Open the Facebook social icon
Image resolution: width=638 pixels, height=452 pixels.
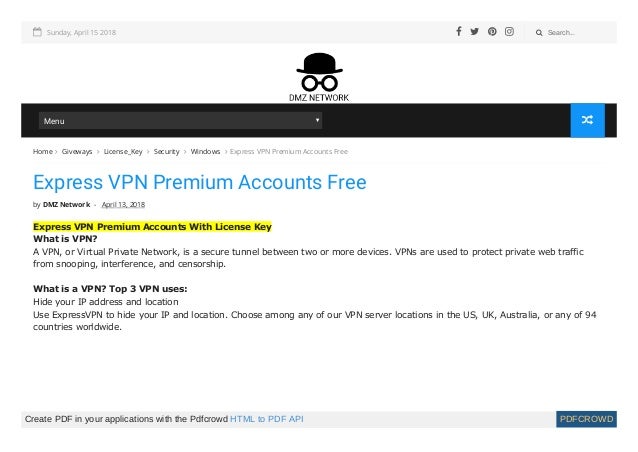(459, 32)
